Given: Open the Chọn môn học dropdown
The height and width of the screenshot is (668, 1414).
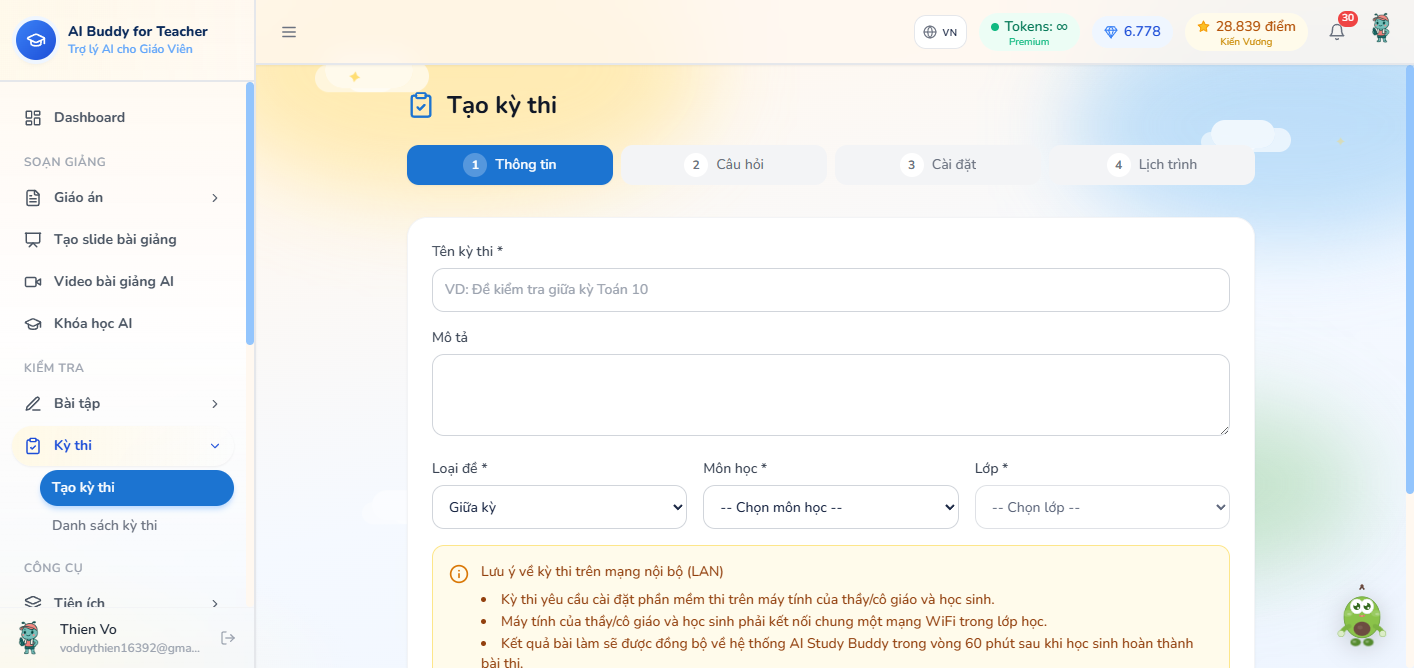Looking at the screenshot, I should 831,507.
